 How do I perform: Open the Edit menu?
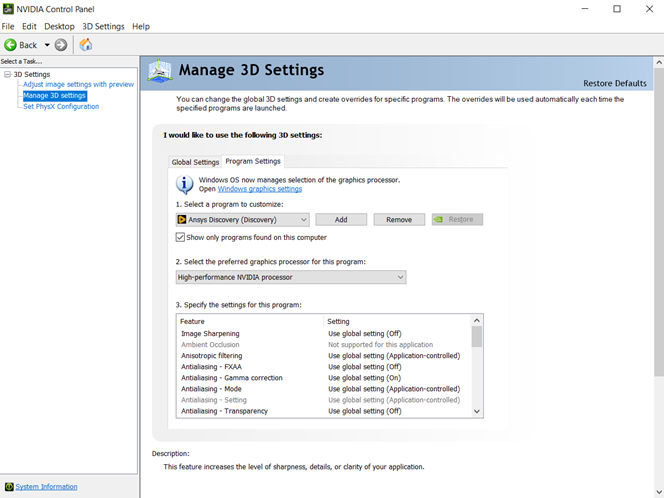(29, 26)
